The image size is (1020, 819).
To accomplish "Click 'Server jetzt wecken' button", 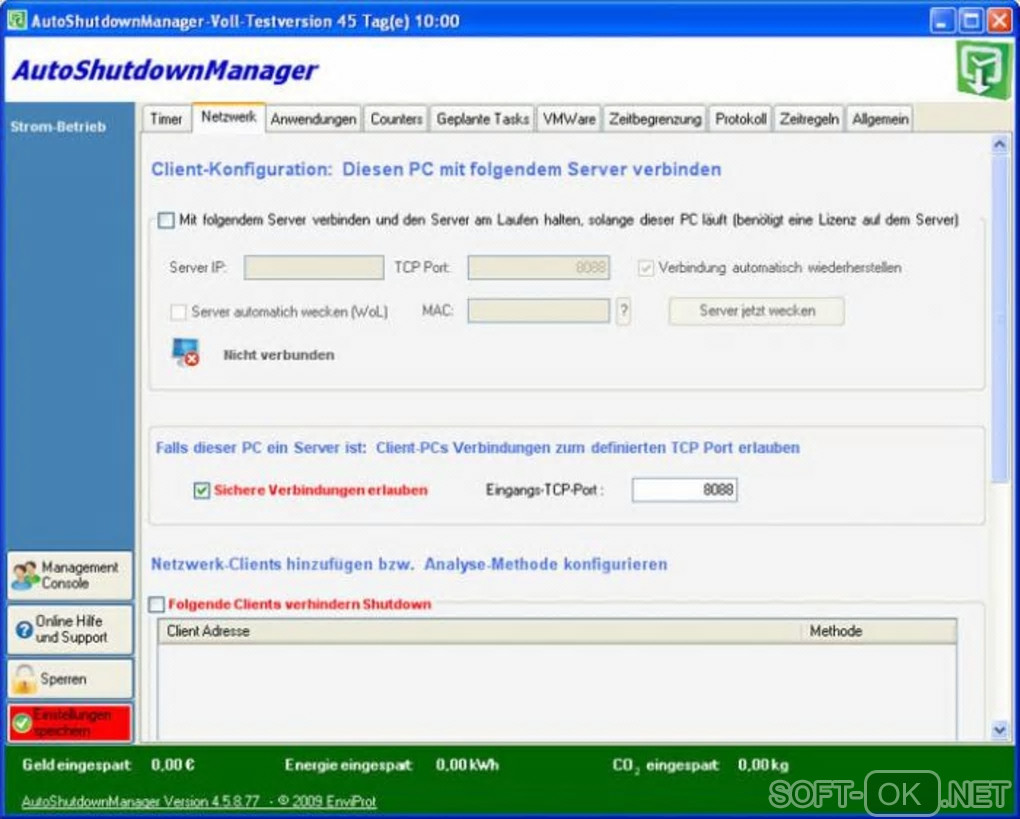I will tap(757, 311).
